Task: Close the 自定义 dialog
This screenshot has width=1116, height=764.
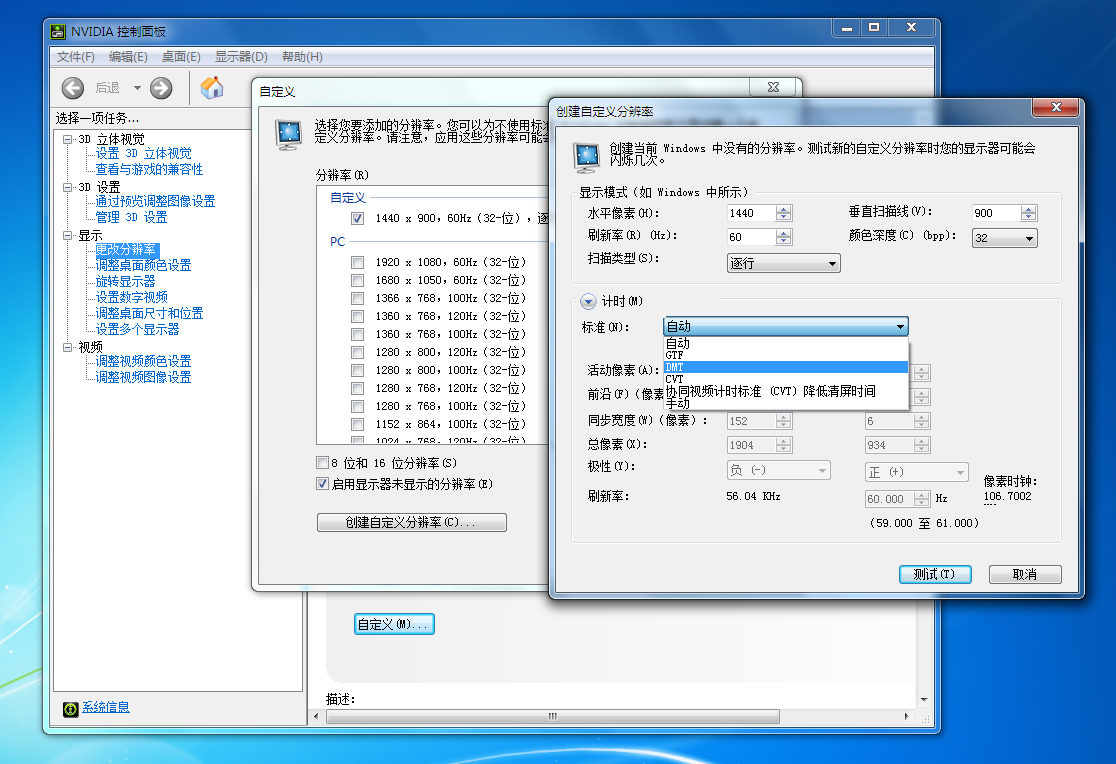Action: point(774,86)
